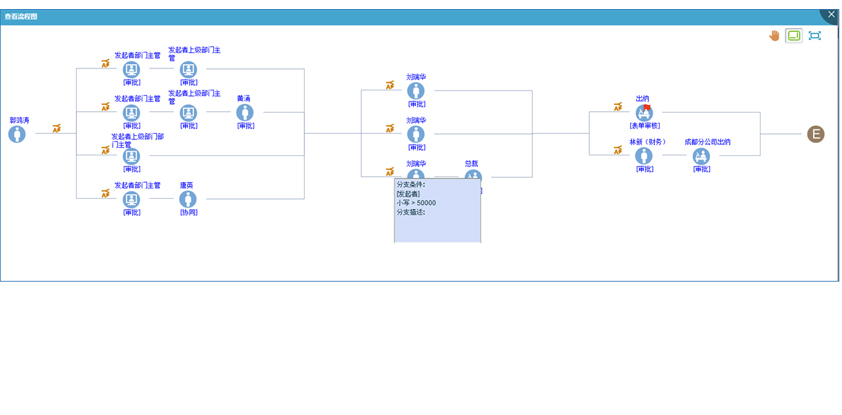Click the [发起者] text in tooltip
Screen dimensions: 842x415
(x=408, y=194)
